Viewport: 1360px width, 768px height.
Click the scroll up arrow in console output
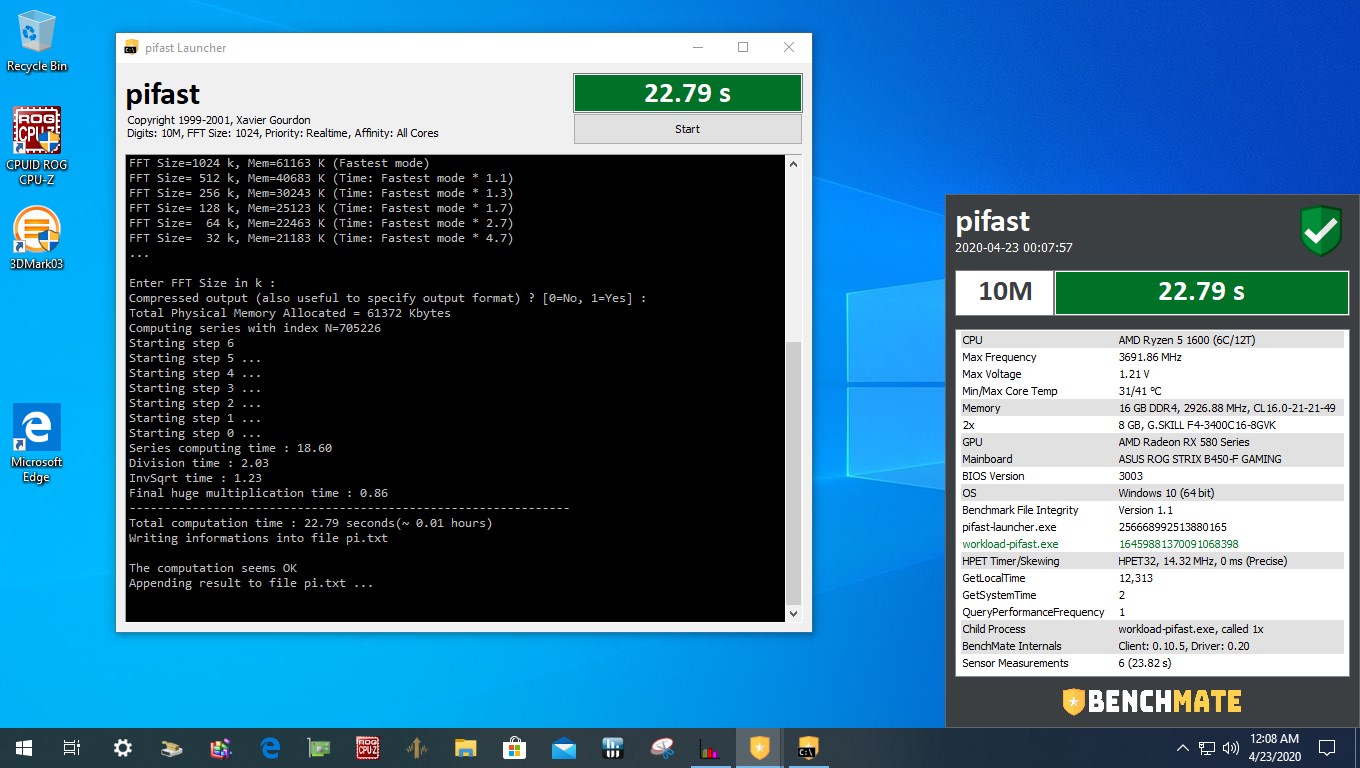coord(794,164)
